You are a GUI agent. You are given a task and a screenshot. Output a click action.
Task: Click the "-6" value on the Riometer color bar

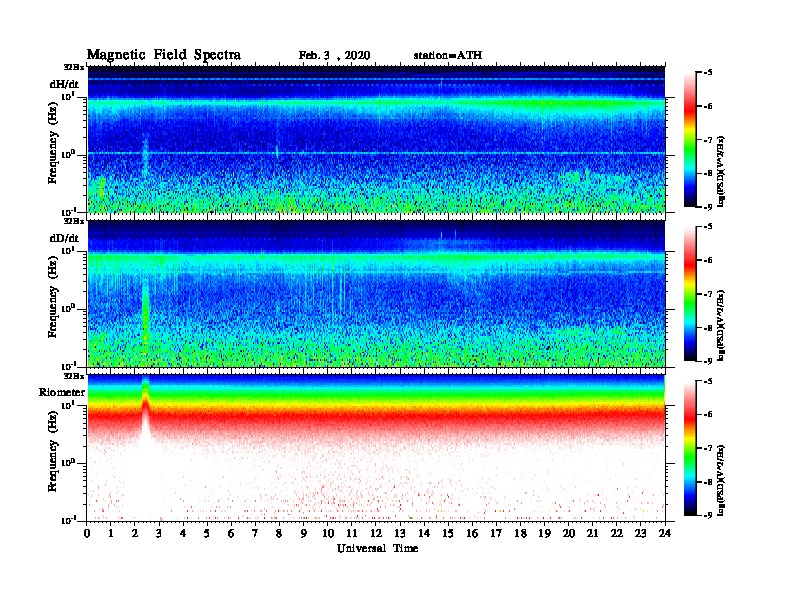click(708, 415)
